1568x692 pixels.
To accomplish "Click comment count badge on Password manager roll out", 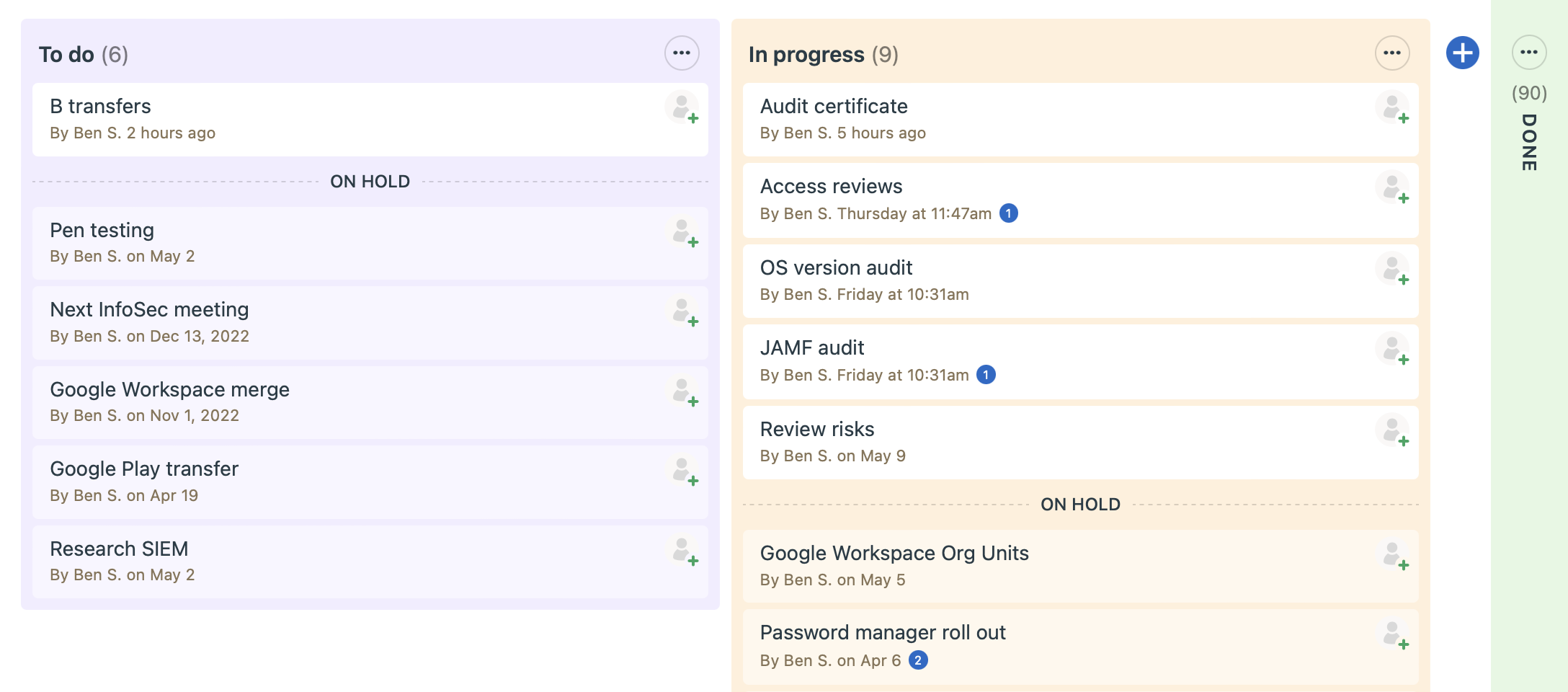I will (x=918, y=660).
